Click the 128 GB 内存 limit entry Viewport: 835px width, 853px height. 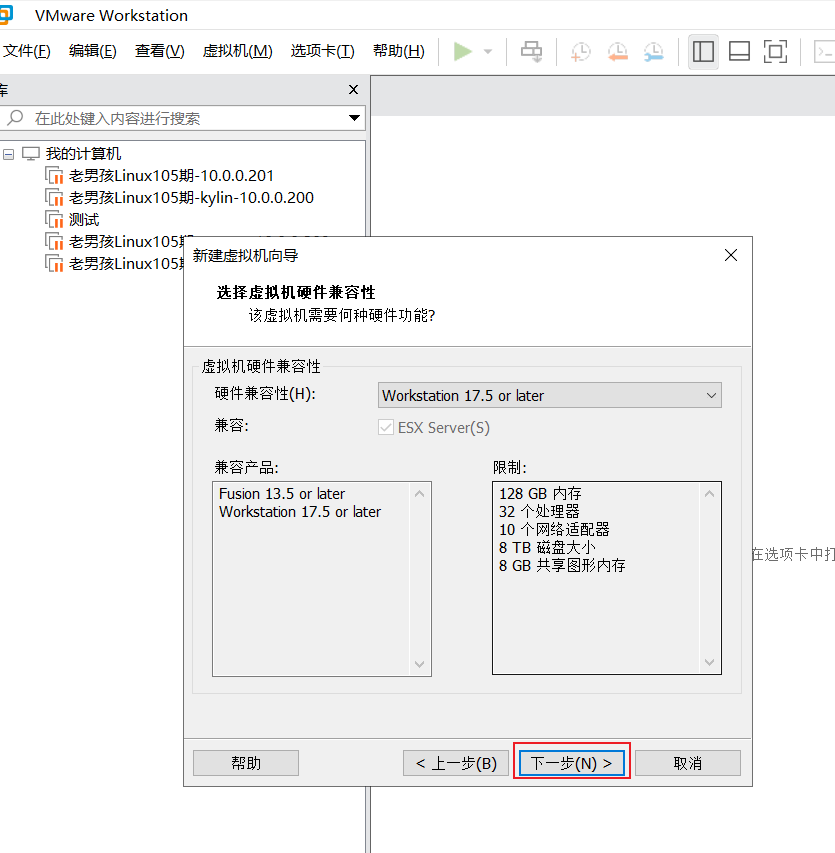tap(540, 494)
